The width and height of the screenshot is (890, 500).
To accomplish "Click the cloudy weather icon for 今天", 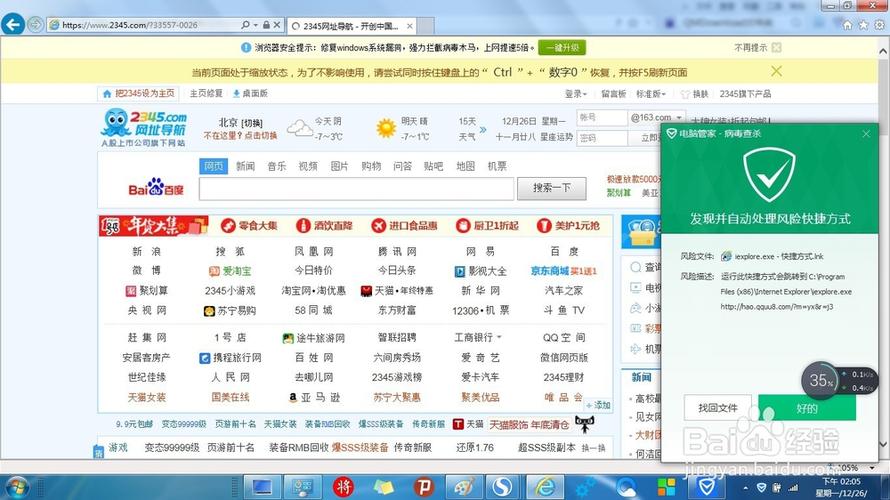I will click(x=300, y=128).
